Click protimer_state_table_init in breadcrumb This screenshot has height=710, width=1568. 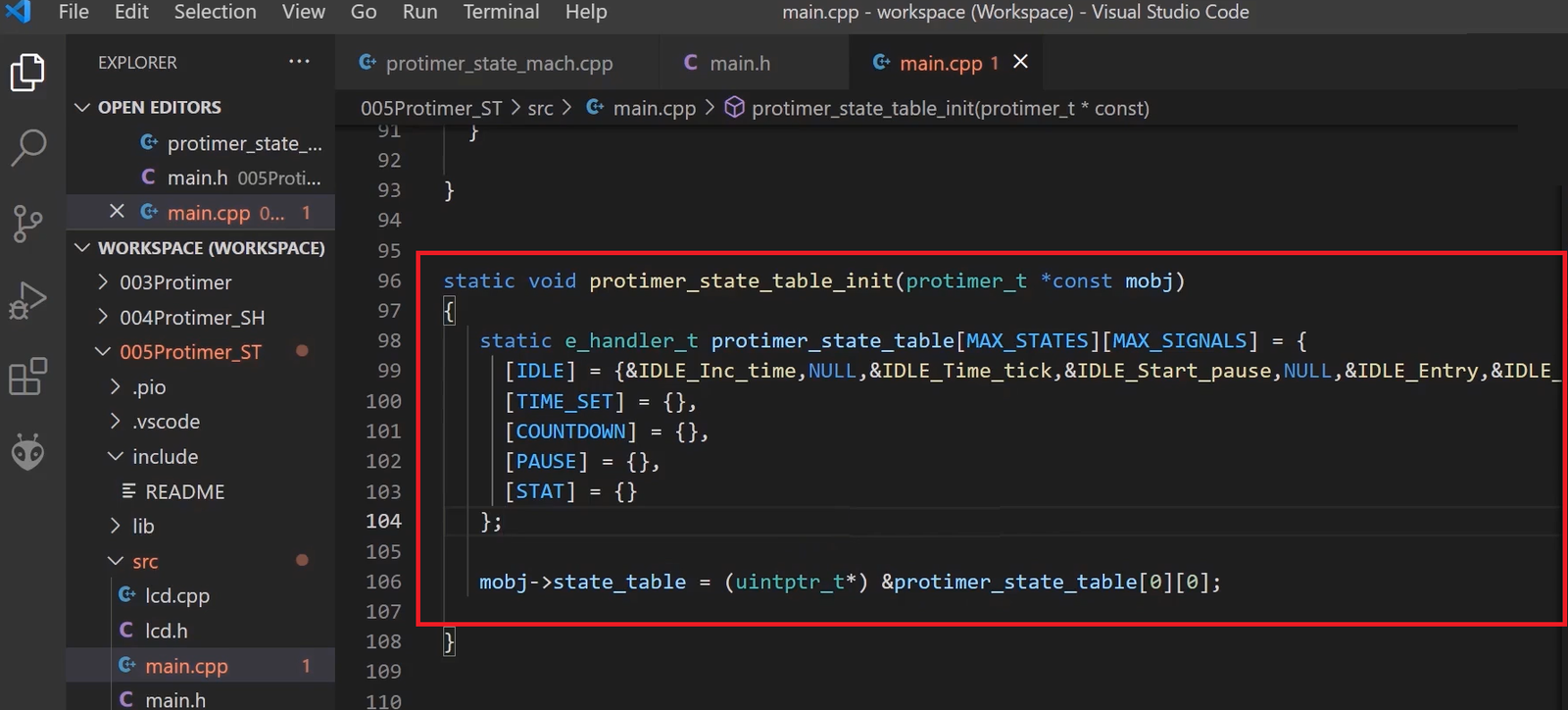point(950,108)
